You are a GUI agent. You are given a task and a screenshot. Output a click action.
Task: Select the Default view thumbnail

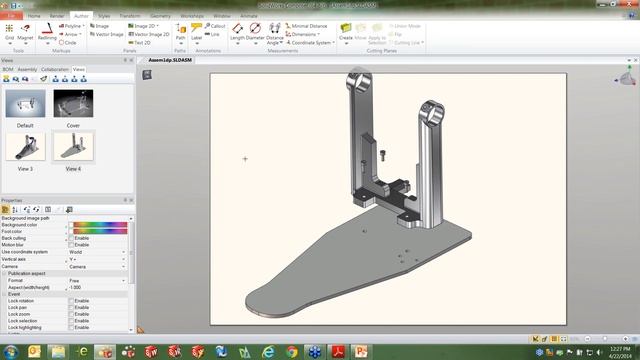pos(25,104)
